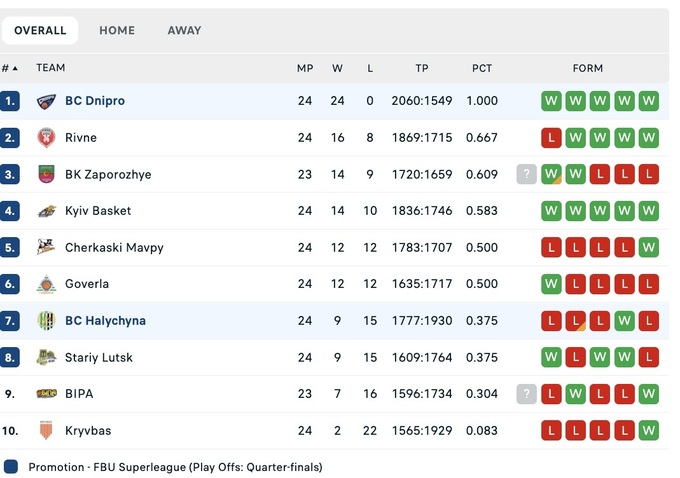Sort standings by PCT column
This screenshot has height=478, width=680.
tap(482, 68)
